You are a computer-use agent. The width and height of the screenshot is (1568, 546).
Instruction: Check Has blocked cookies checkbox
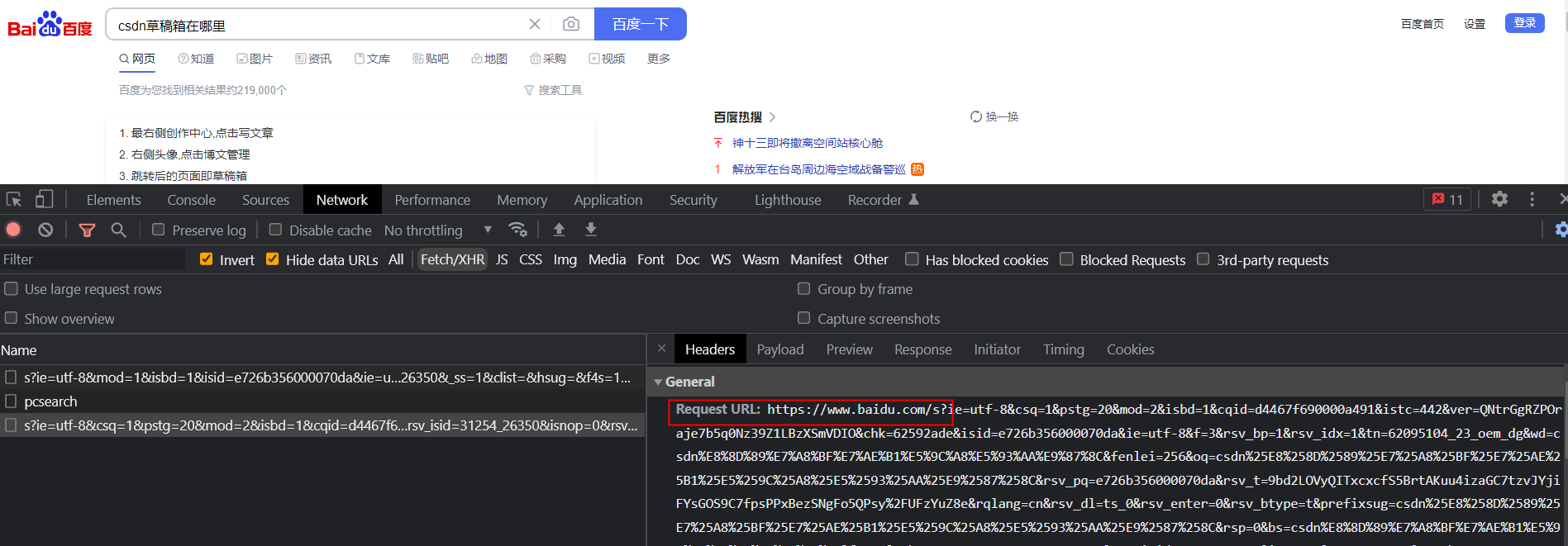912,259
